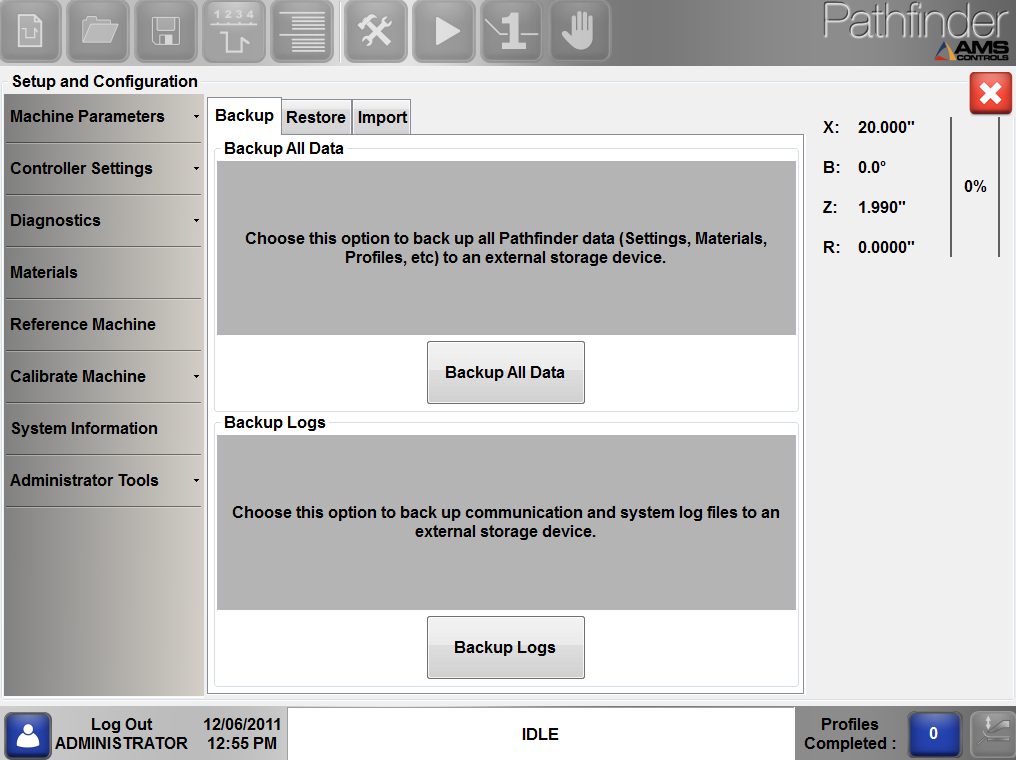Viewport: 1016px width, 760px height.
Task: Click the 0% progress bar indicator
Action: tap(975, 187)
